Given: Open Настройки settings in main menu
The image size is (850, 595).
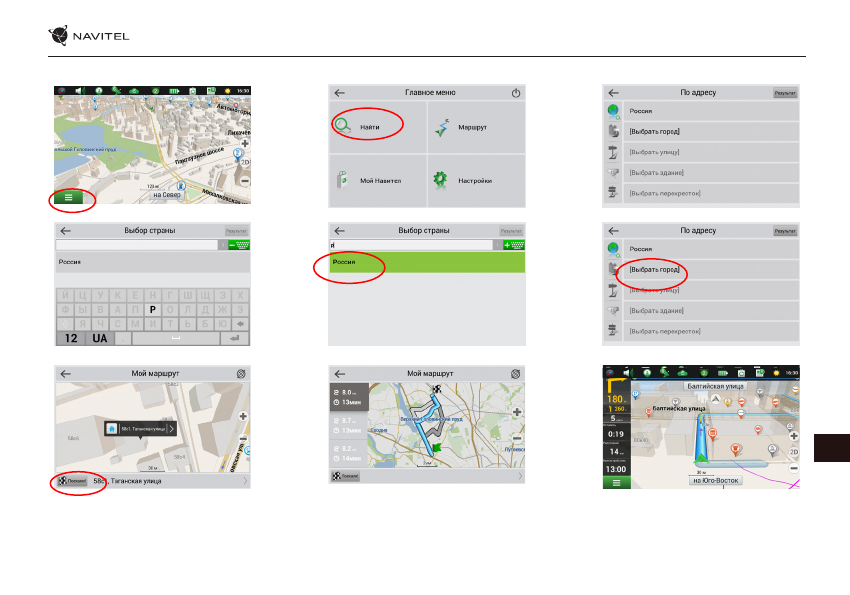Looking at the screenshot, I should point(476,181).
